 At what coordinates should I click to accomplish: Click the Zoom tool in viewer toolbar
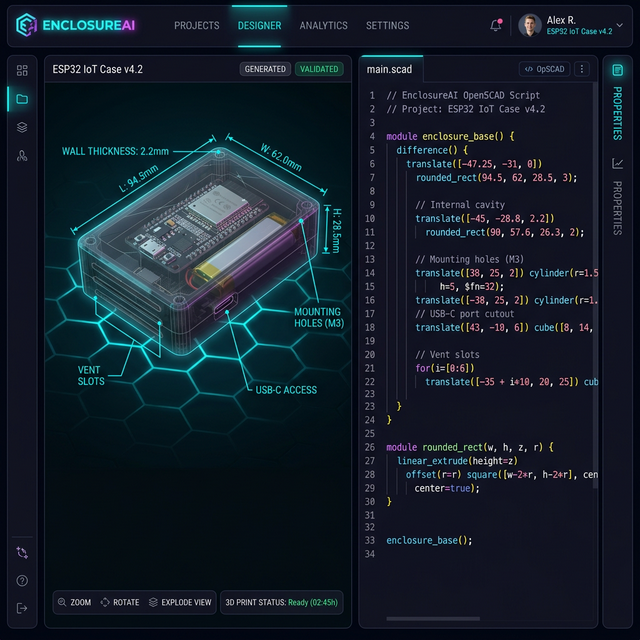[x=75, y=602]
